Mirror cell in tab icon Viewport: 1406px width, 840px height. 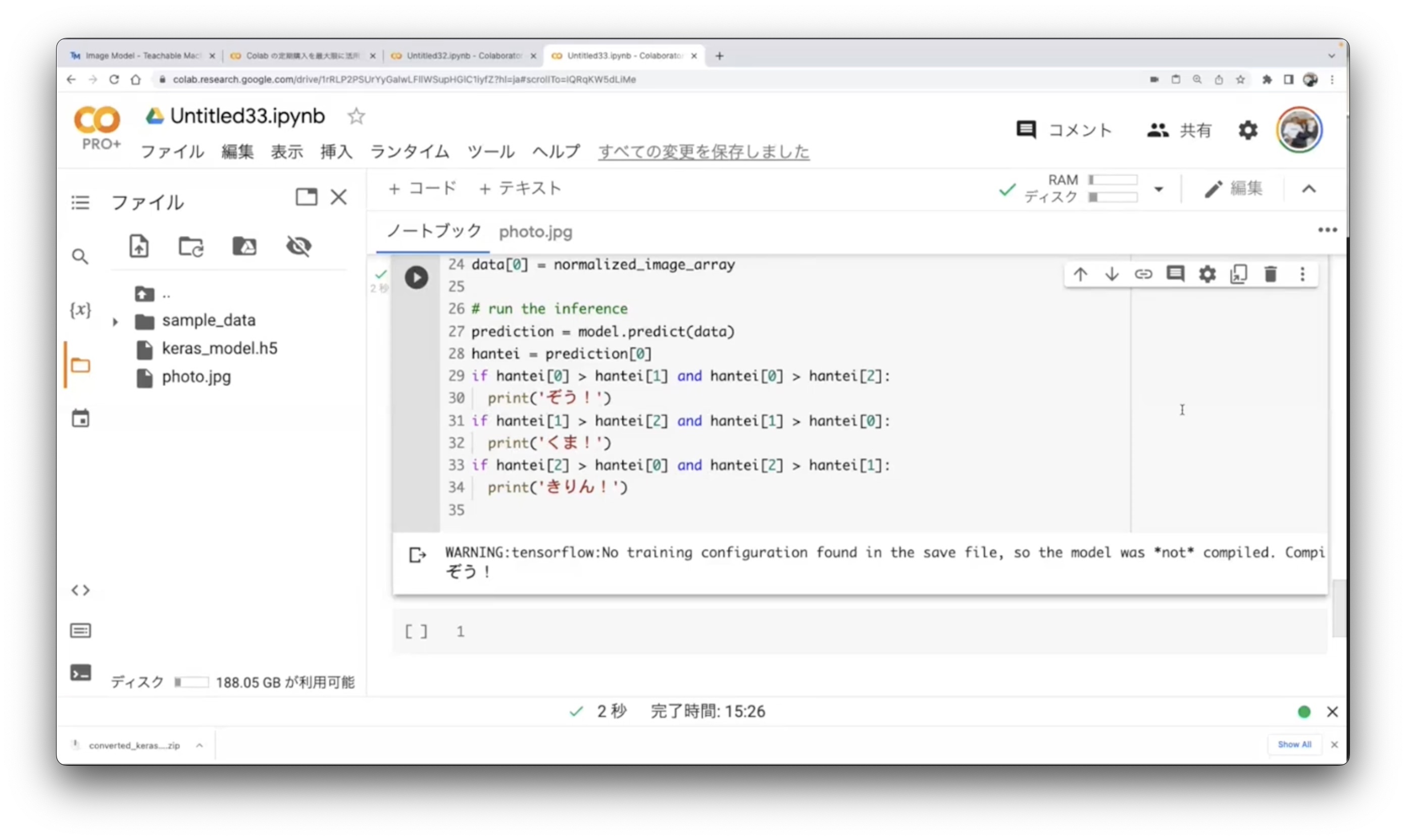coord(1238,275)
